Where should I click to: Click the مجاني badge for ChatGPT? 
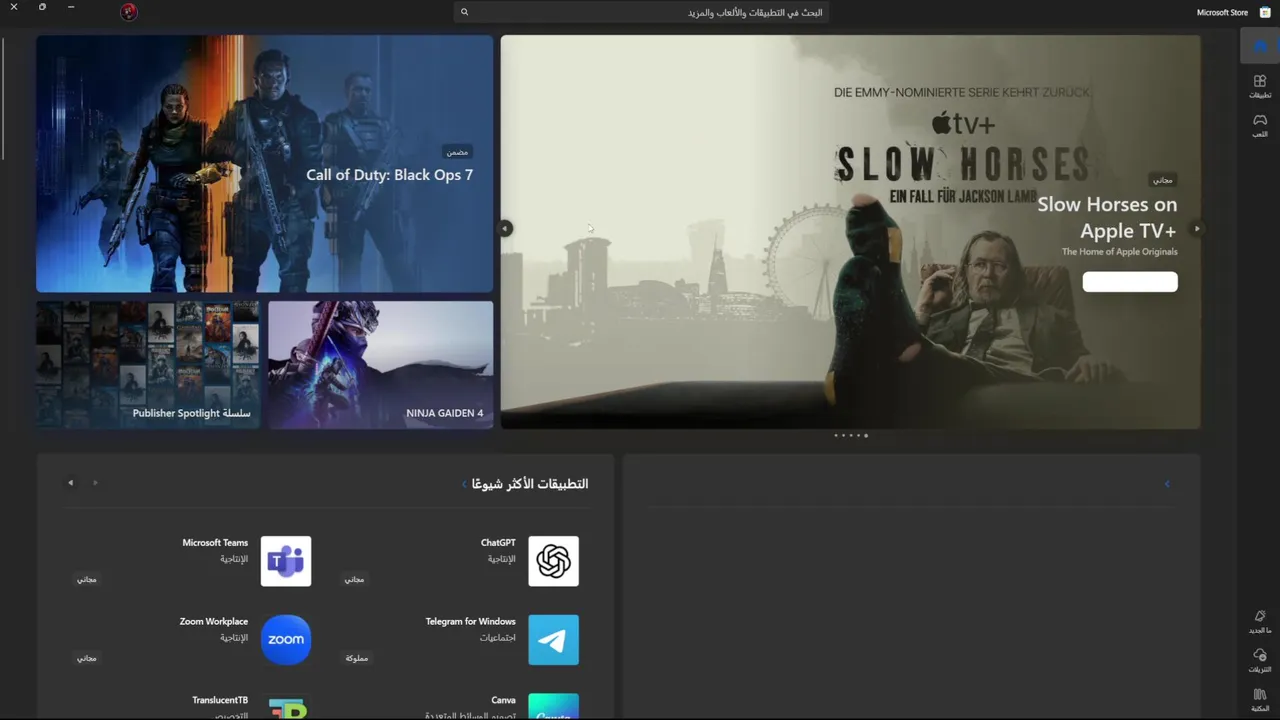[x=354, y=579]
